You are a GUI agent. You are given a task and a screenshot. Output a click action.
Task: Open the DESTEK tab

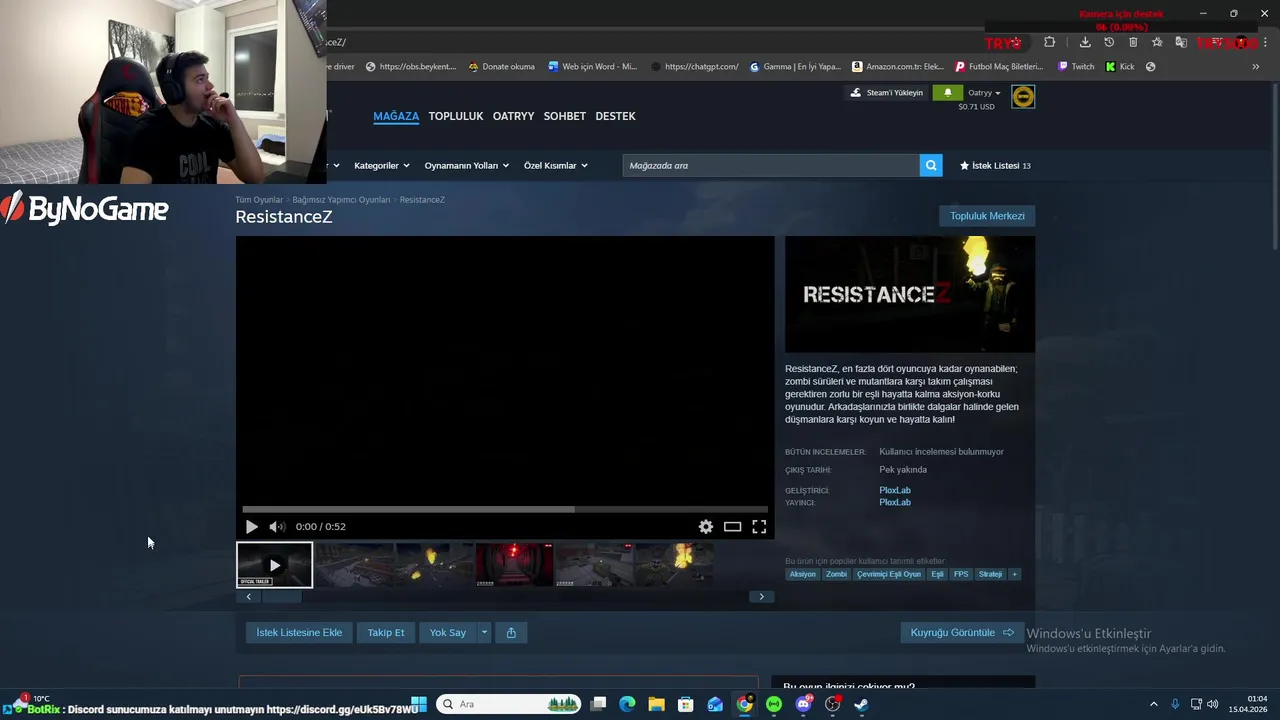[615, 116]
